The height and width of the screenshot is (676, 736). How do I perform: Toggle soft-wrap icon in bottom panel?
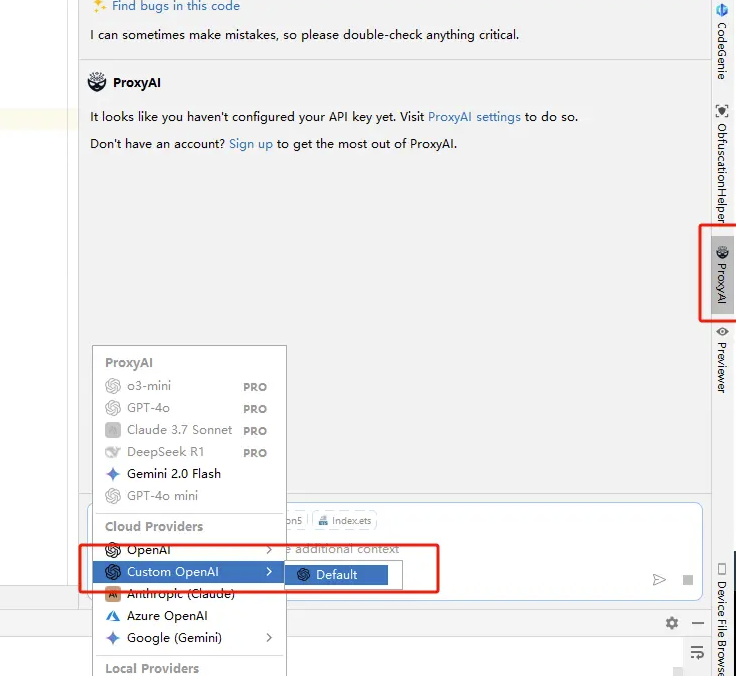pos(697,652)
